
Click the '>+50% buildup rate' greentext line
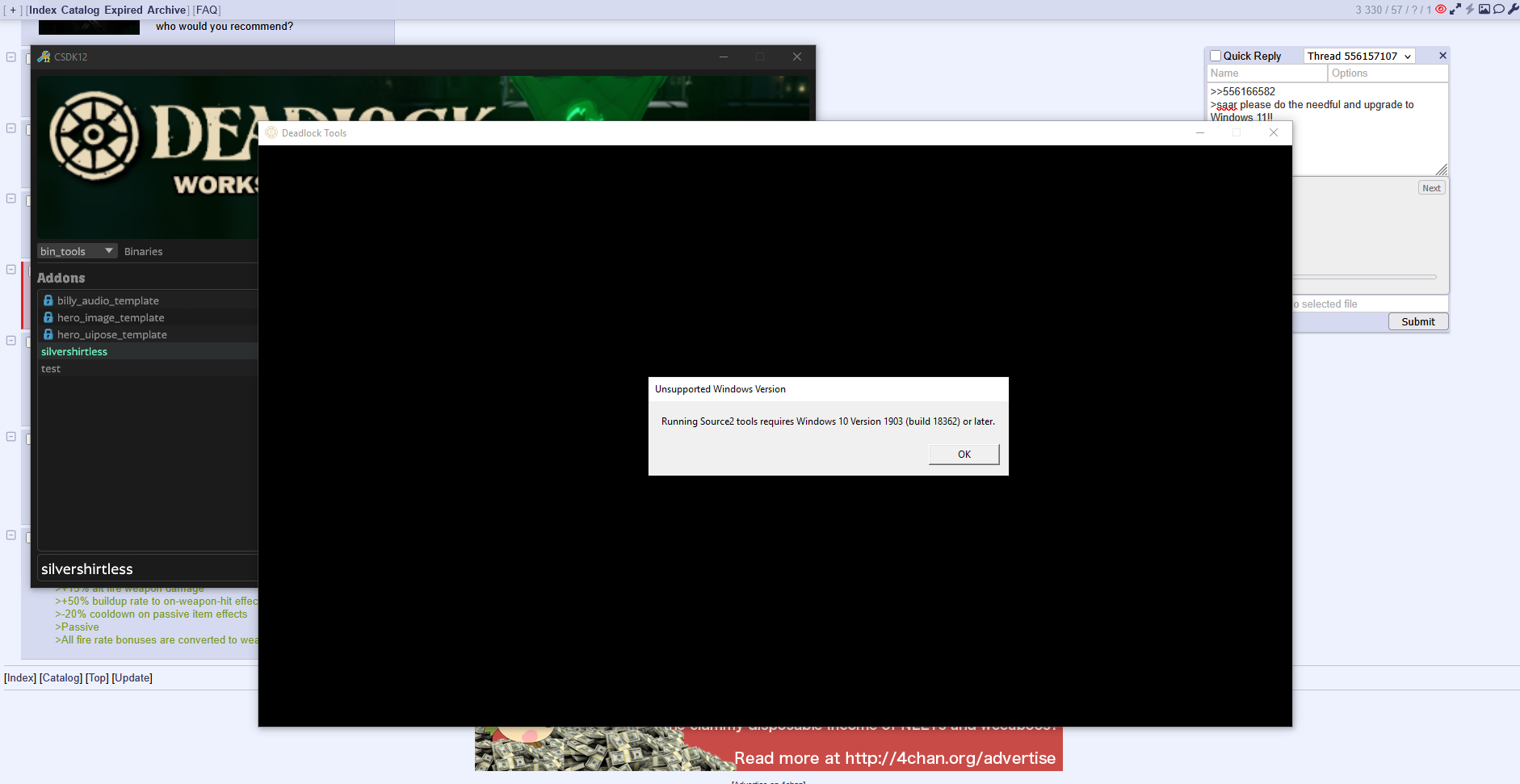pyautogui.click(x=157, y=602)
